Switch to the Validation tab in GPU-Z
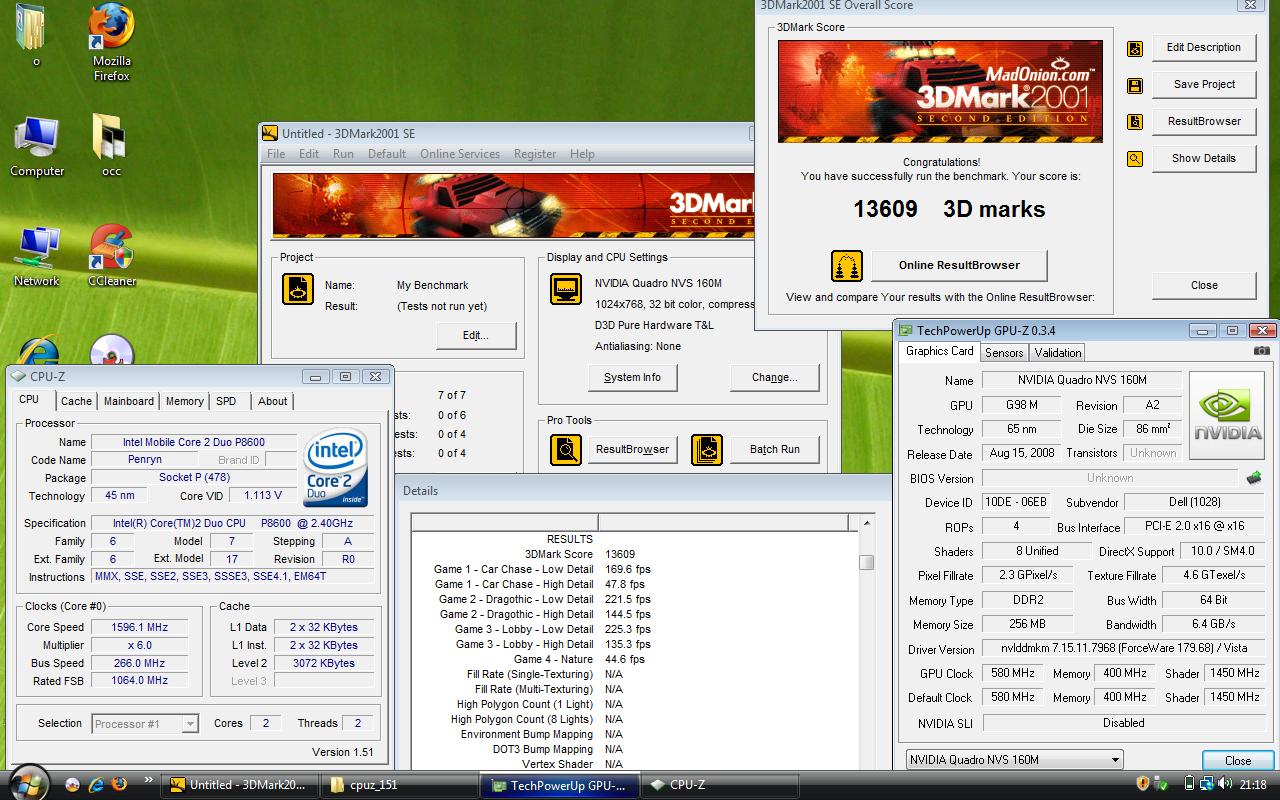This screenshot has height=800, width=1280. click(1058, 353)
